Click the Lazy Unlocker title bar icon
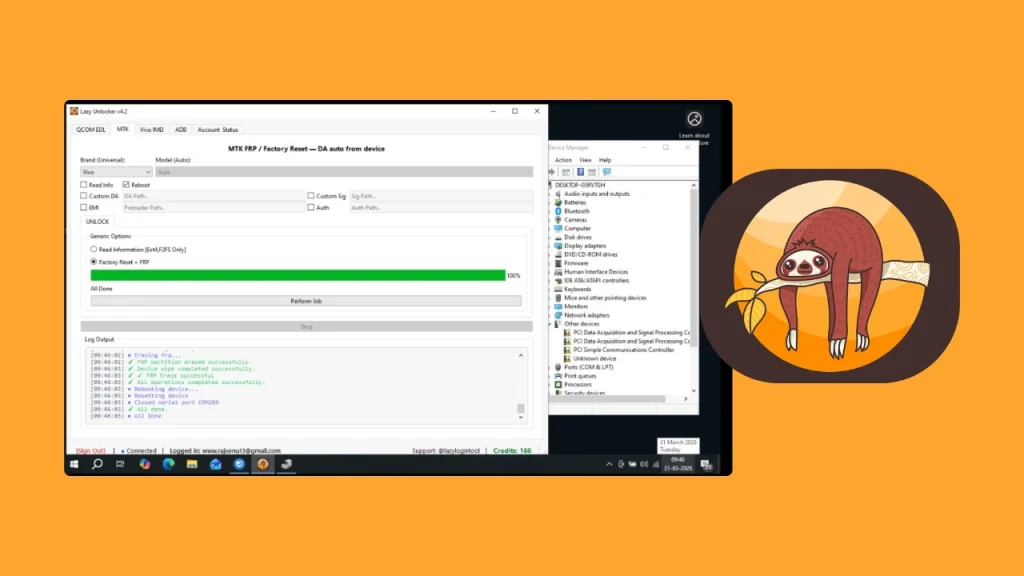The image size is (1024, 576). [x=74, y=111]
